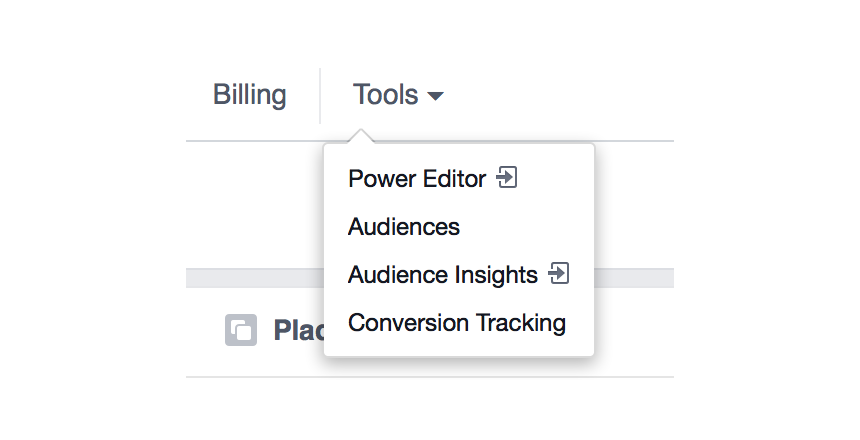The image size is (860, 440).
Task: Click the Tools menu label
Action: (385, 95)
